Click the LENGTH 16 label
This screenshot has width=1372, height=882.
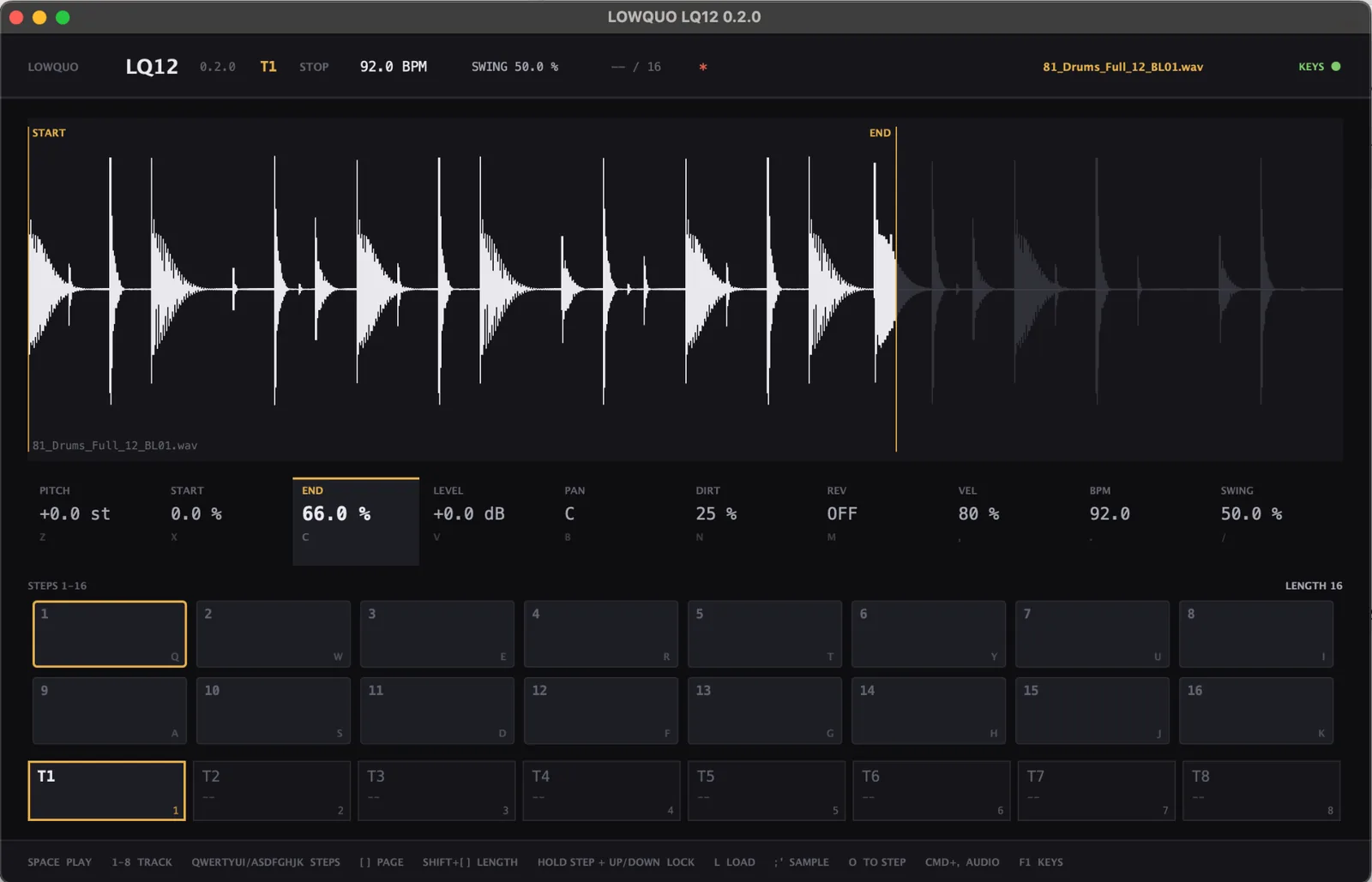[x=1314, y=585]
